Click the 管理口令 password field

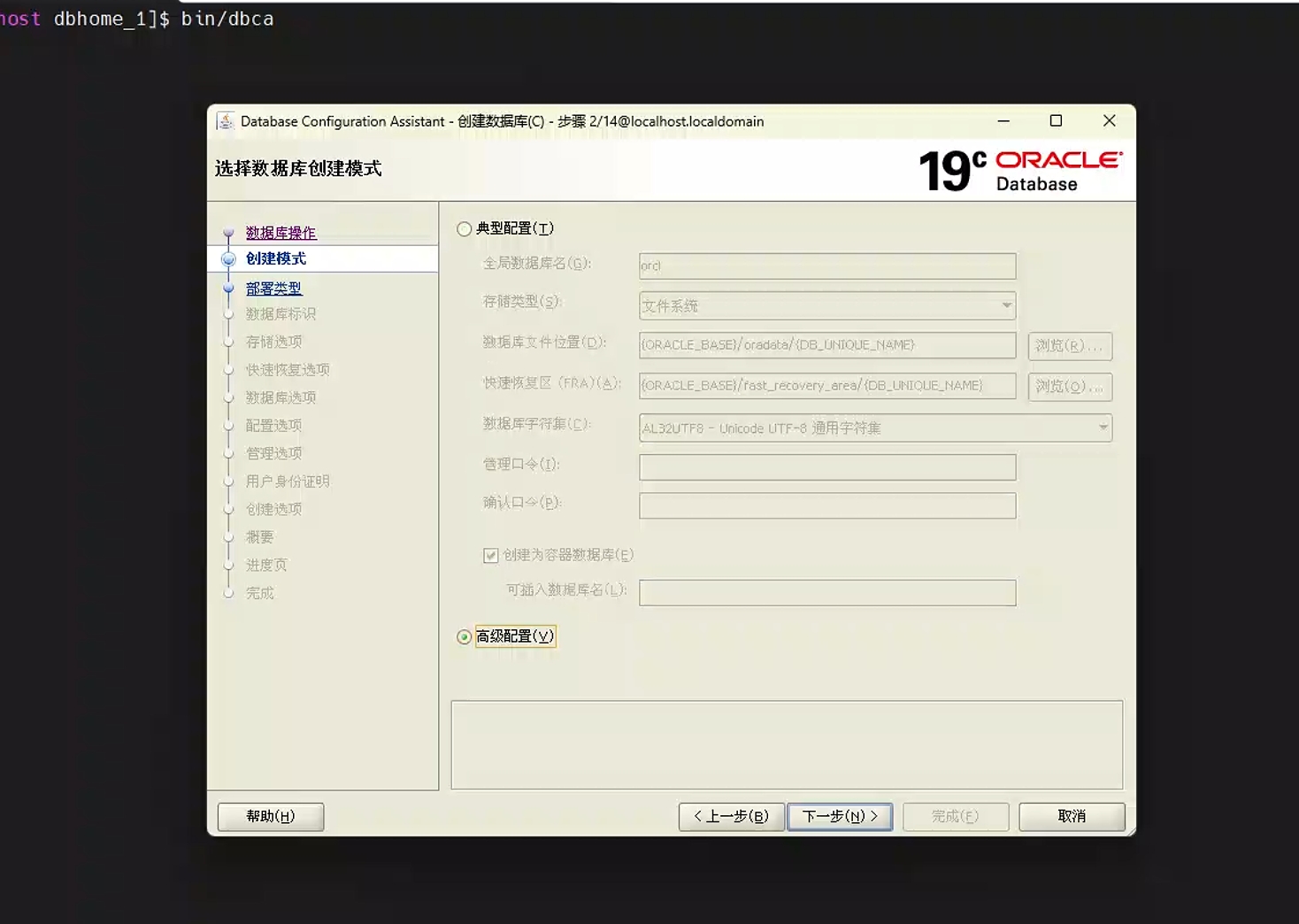click(827, 467)
